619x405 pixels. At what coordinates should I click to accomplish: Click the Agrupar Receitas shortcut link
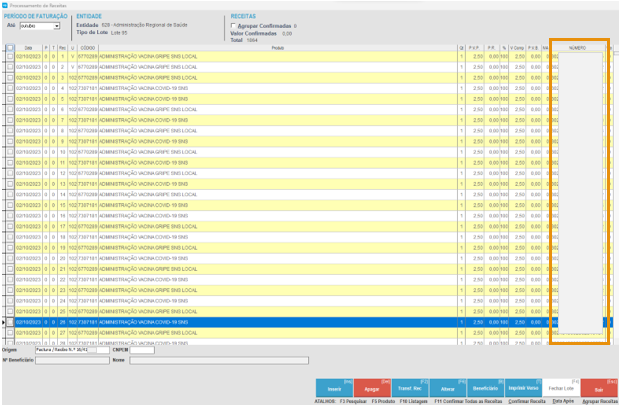(x=600, y=399)
